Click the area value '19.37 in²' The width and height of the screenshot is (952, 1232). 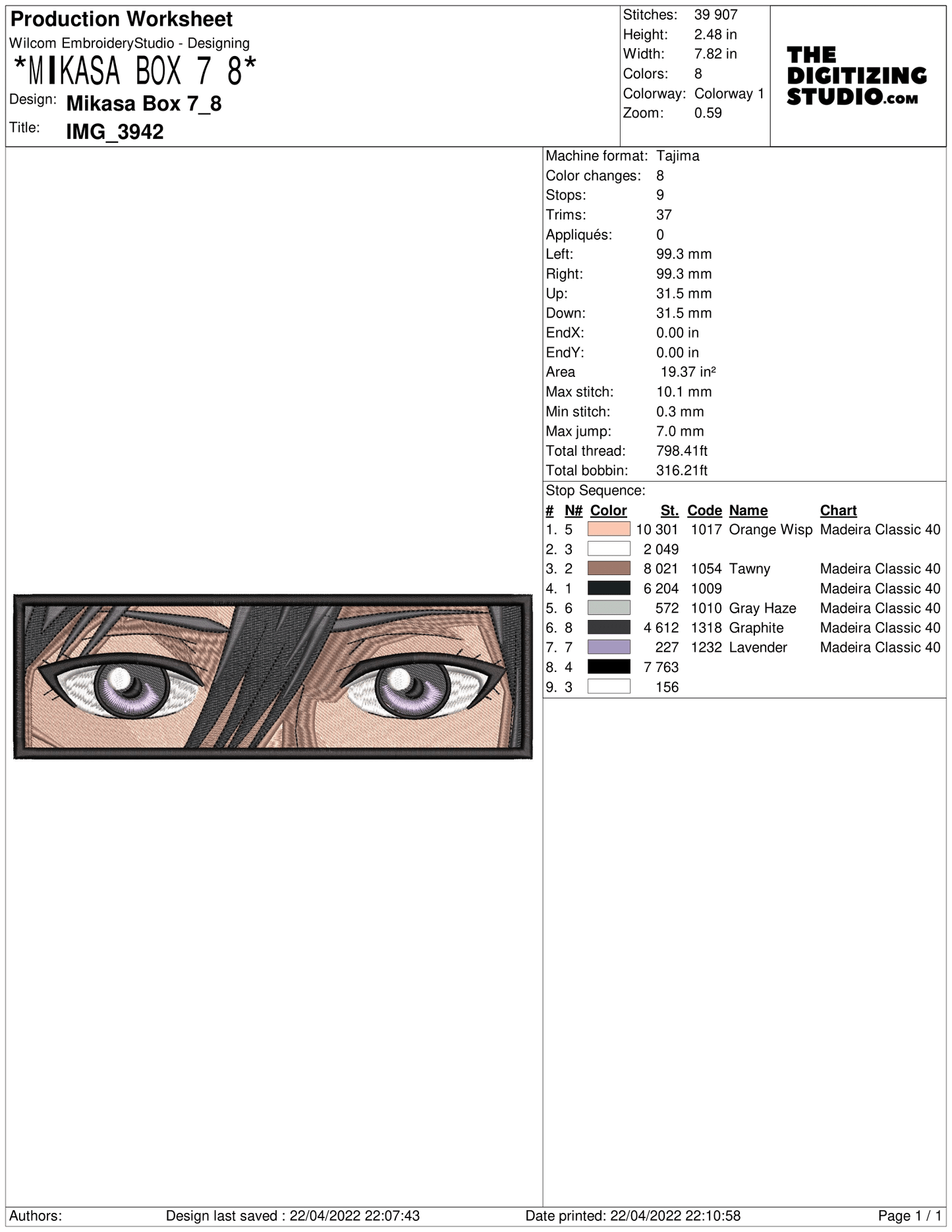coord(688,372)
